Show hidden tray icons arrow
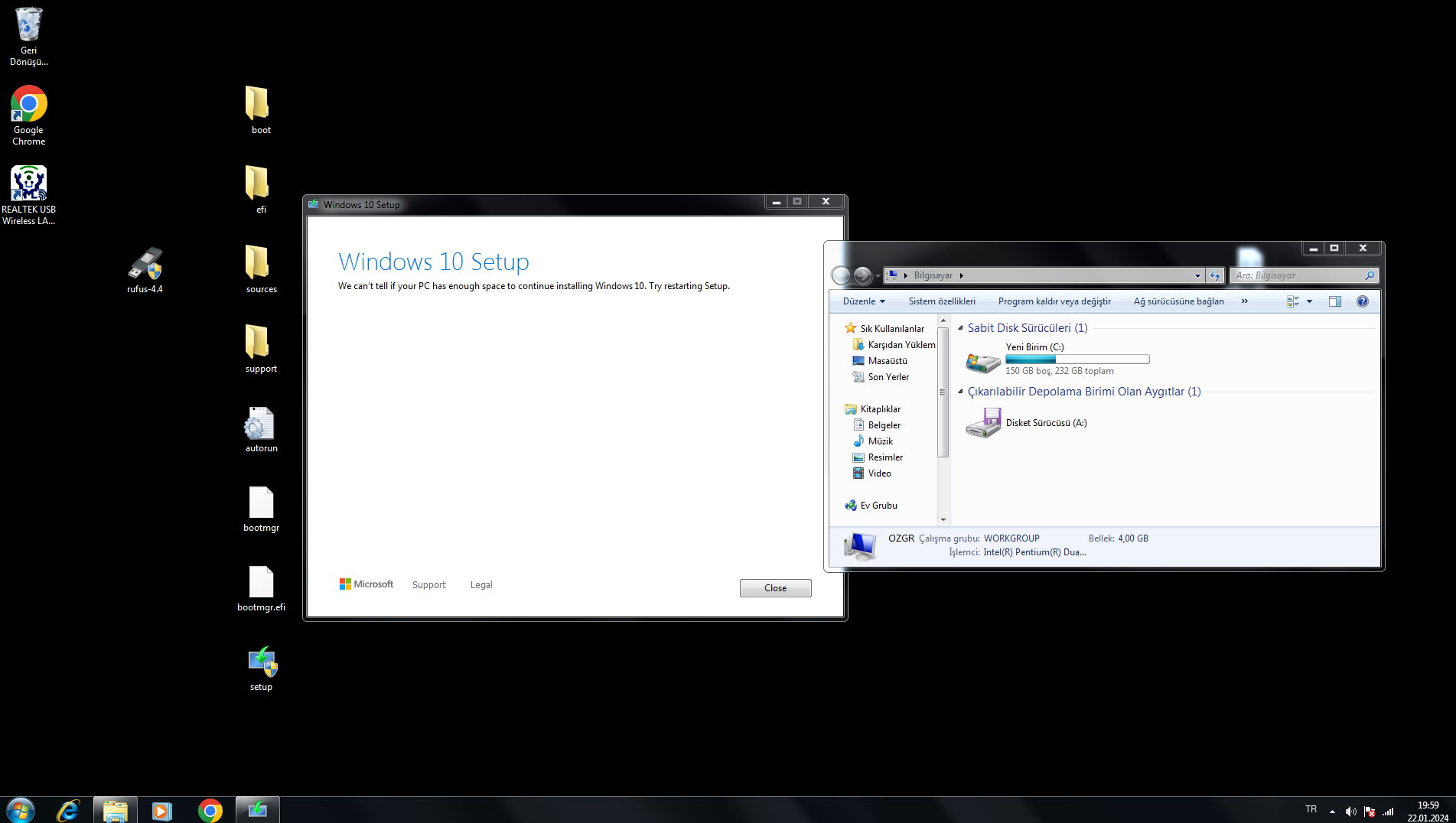1456x823 pixels. coord(1333,812)
